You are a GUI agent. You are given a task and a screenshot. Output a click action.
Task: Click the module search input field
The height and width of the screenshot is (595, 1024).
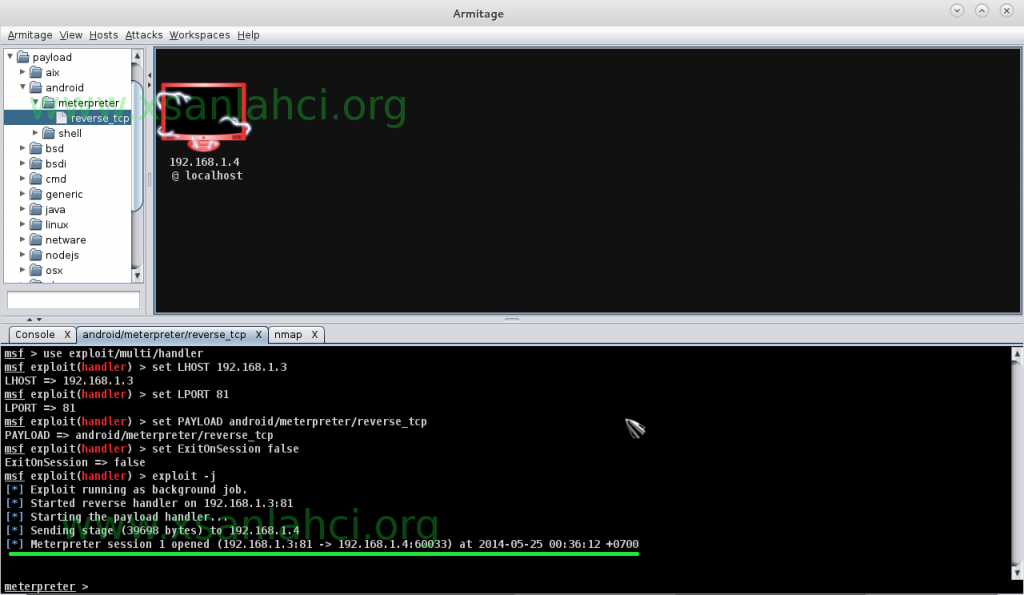click(x=73, y=300)
